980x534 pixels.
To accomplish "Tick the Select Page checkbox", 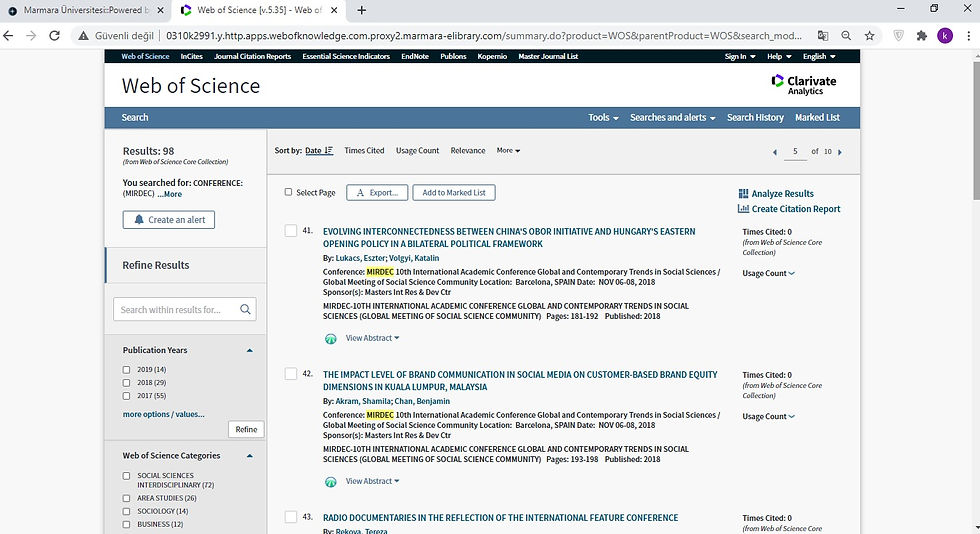I will (x=288, y=192).
